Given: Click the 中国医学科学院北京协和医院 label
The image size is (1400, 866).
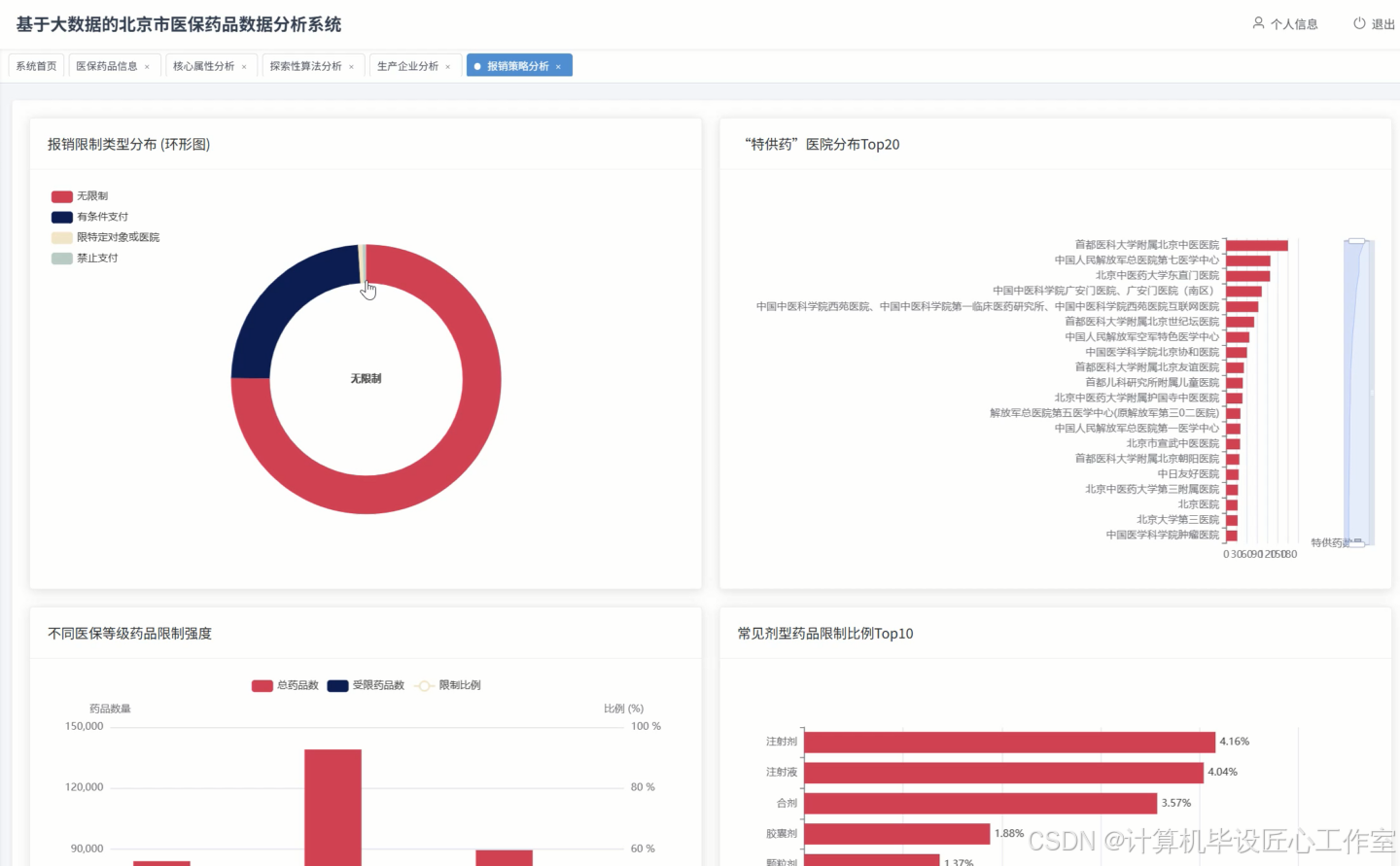Looking at the screenshot, I should tap(1152, 352).
